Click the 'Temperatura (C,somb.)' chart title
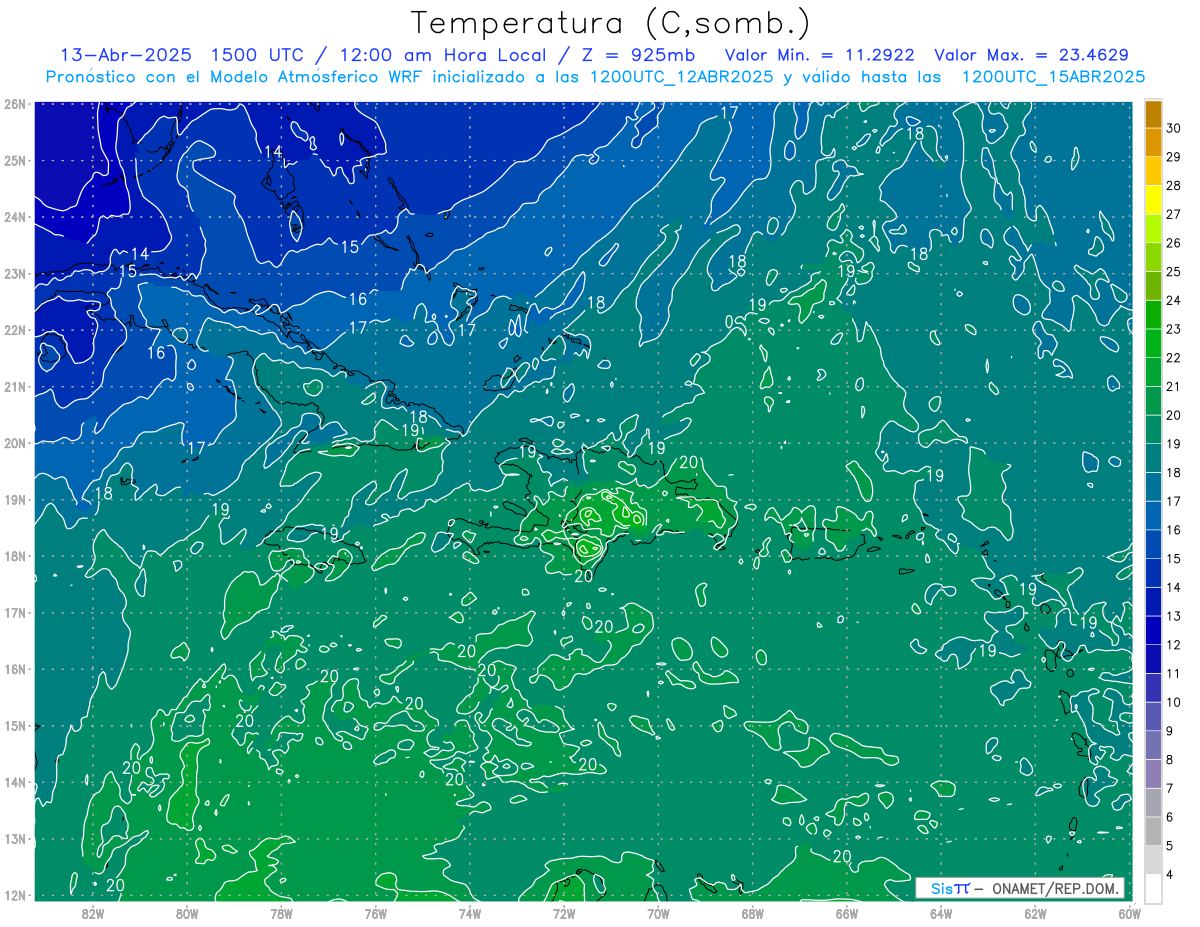Screen dimensions: 1200x927 610,23
